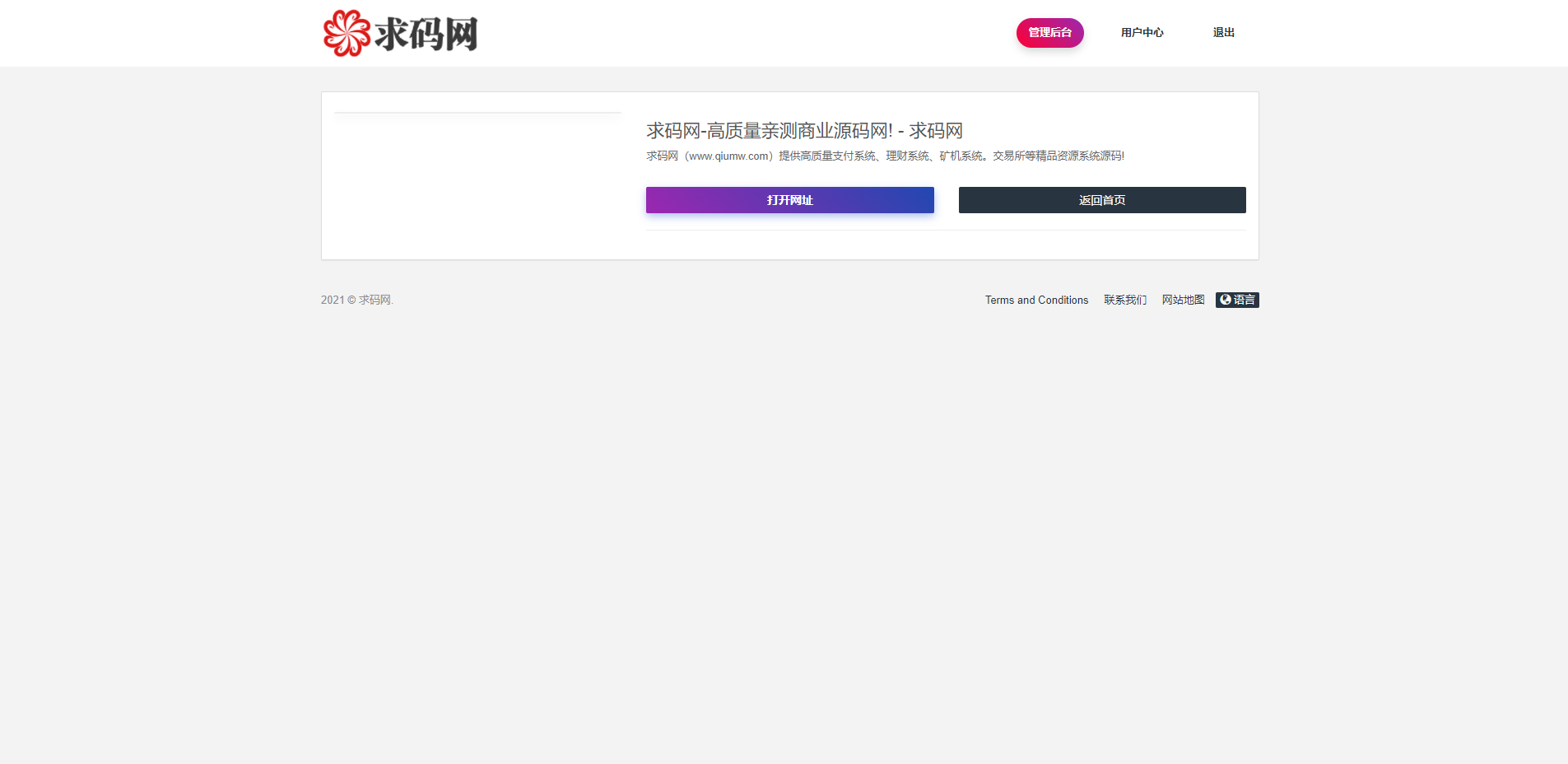1568x764 pixels.
Task: Click the 打开网址 button
Action: coord(789,200)
